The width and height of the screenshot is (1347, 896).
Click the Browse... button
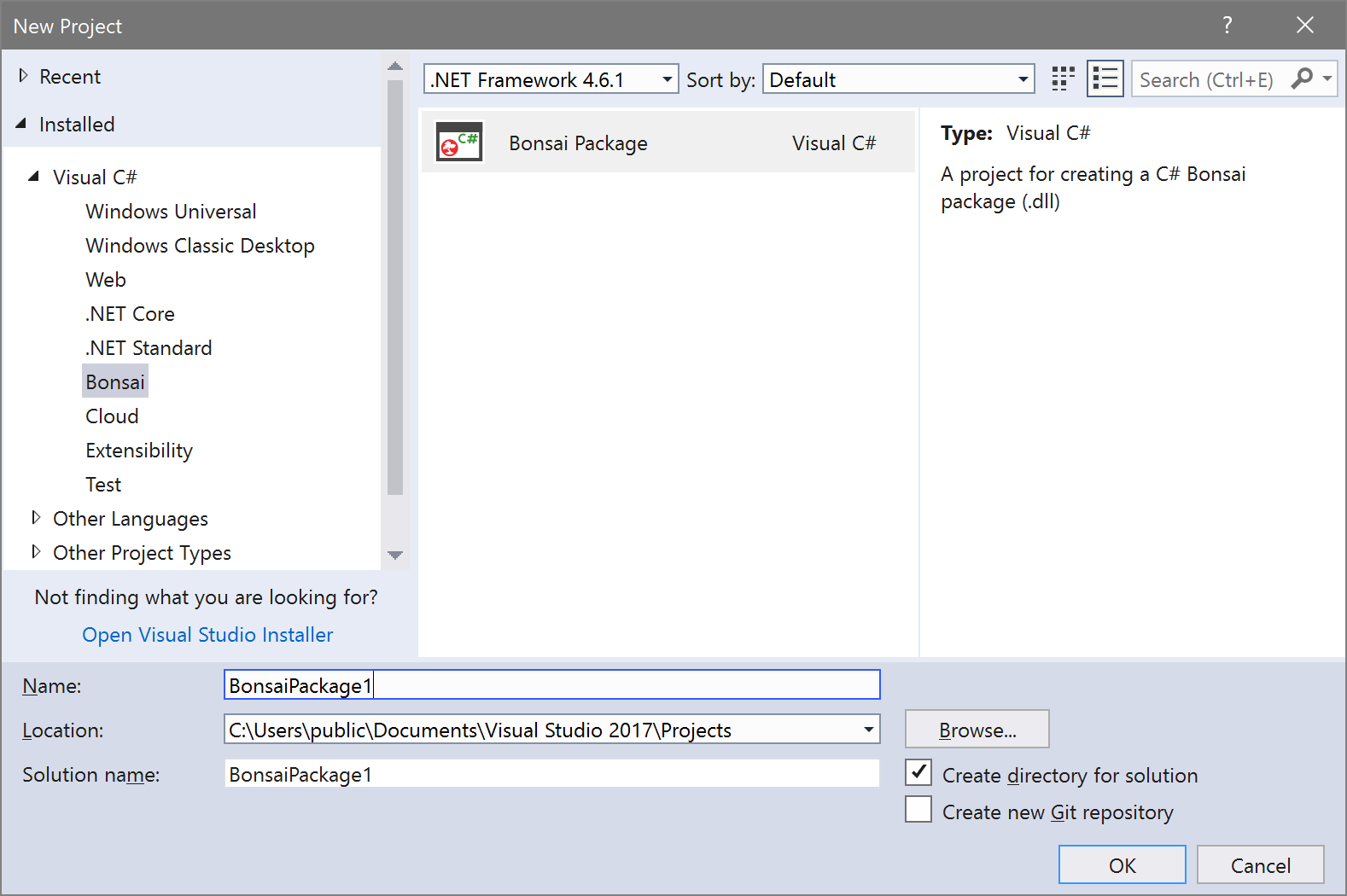coord(977,730)
